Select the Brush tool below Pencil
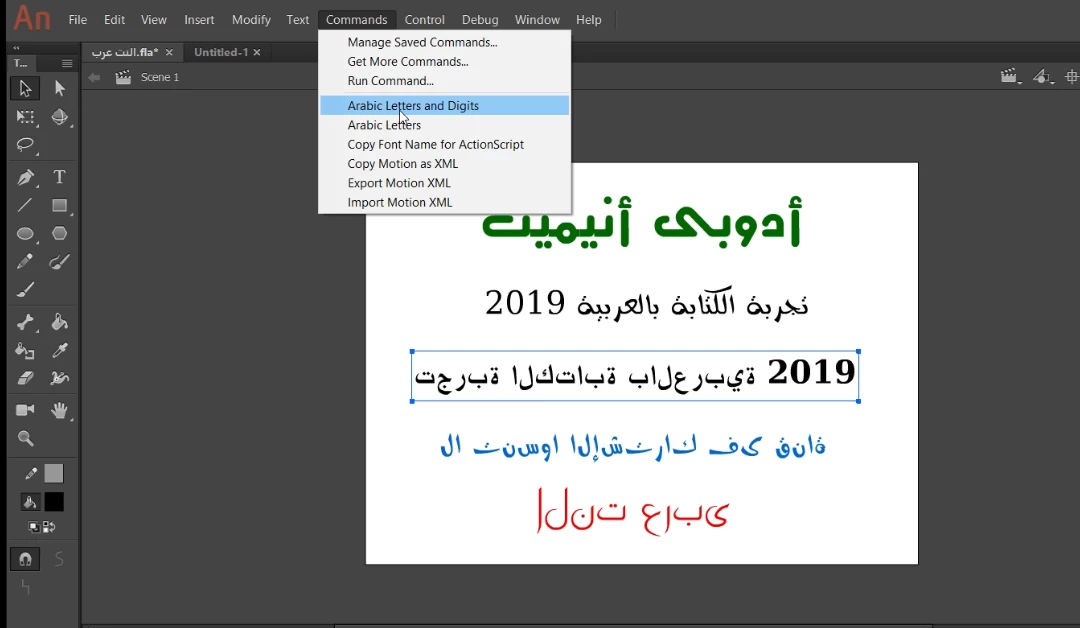1080x628 pixels. tap(25, 290)
